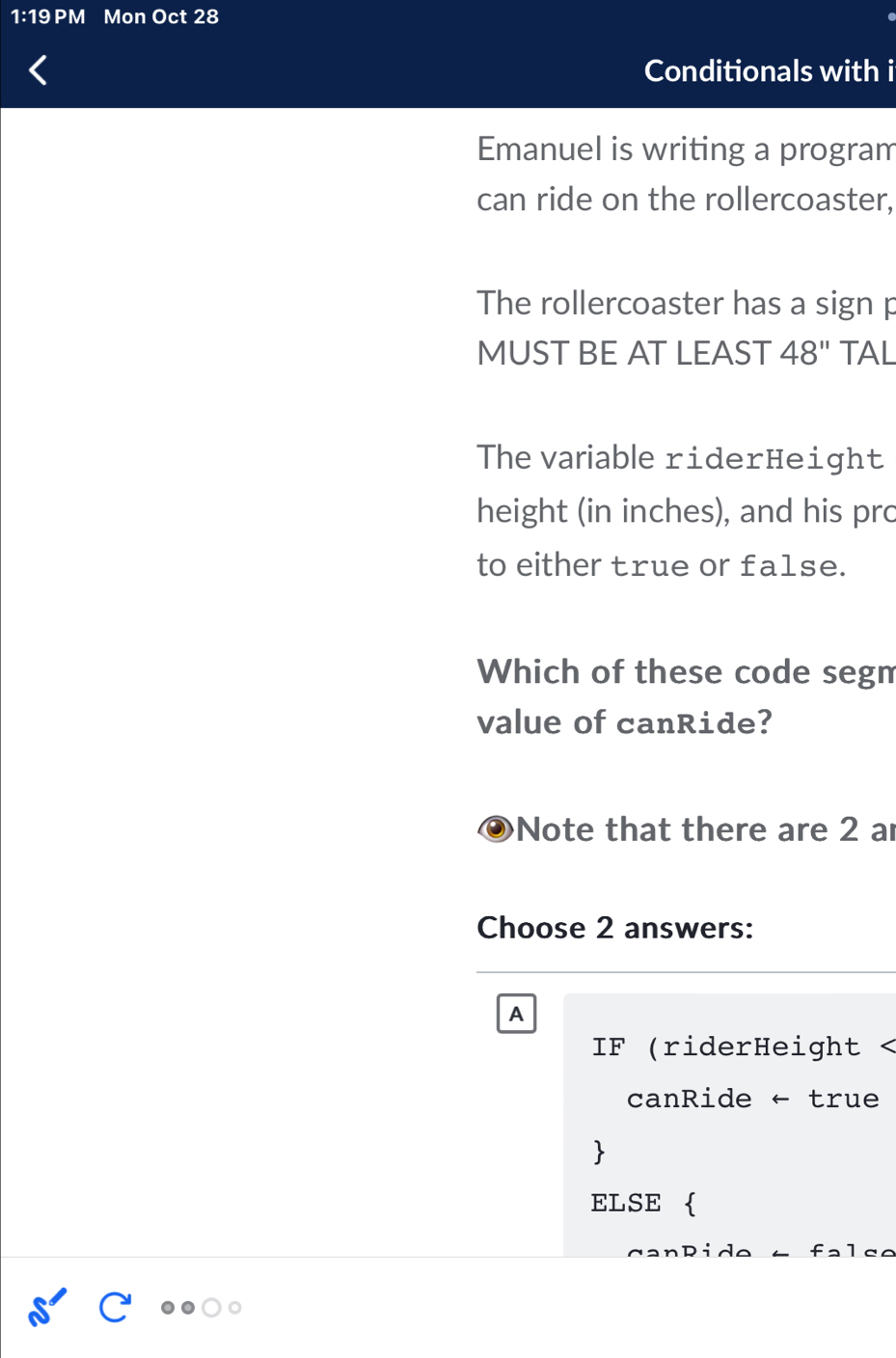This screenshot has height=1358, width=896.
Task: Tap the large hollow third progress dot
Action: (x=211, y=1307)
